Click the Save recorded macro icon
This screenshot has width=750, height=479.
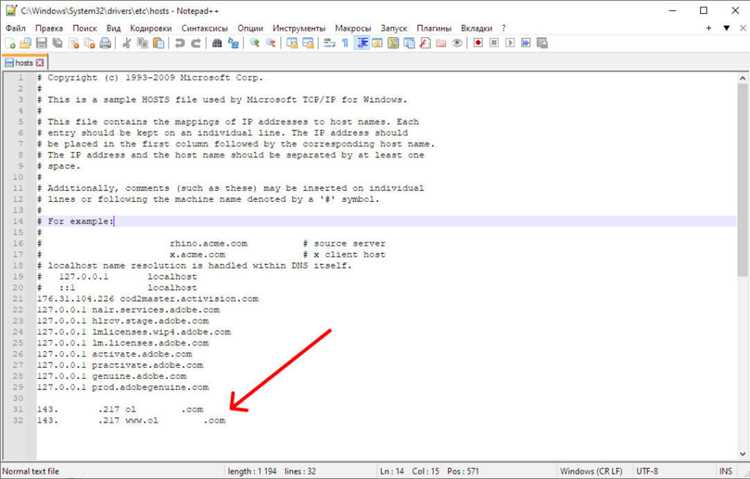click(542, 43)
